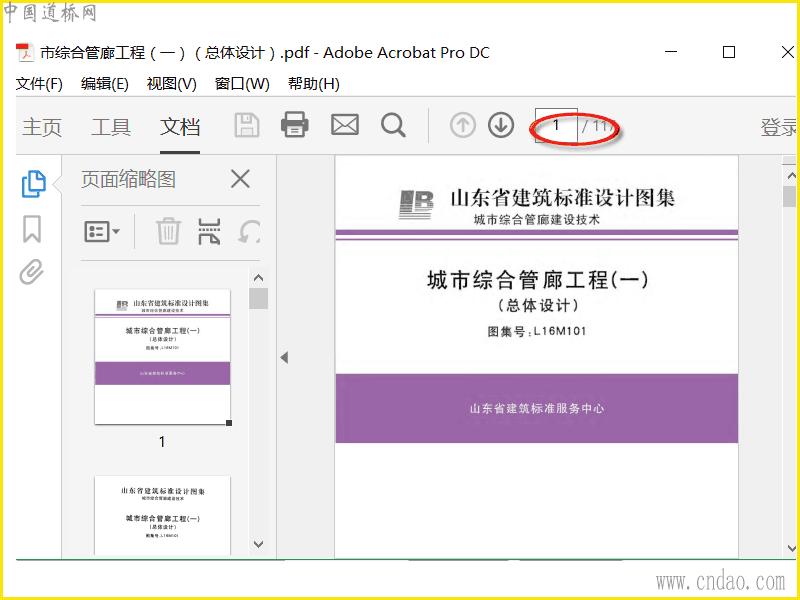Click the 图集号:L16M101 text in the document

tap(537, 332)
